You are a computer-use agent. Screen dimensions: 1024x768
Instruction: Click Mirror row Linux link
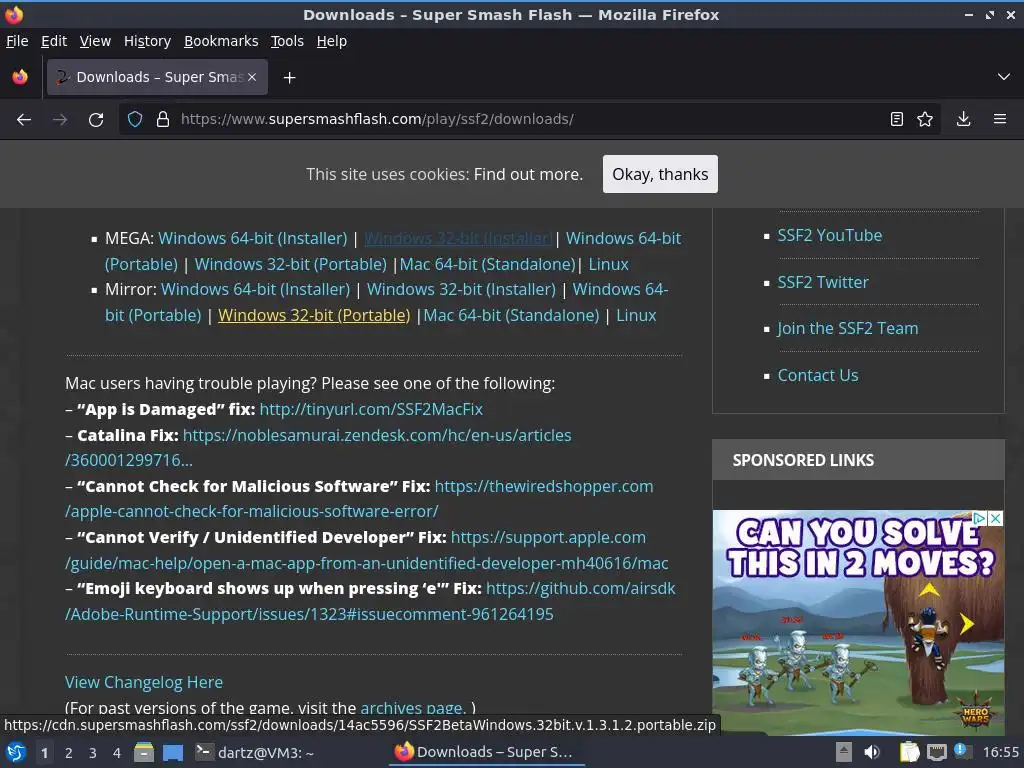[x=636, y=315]
